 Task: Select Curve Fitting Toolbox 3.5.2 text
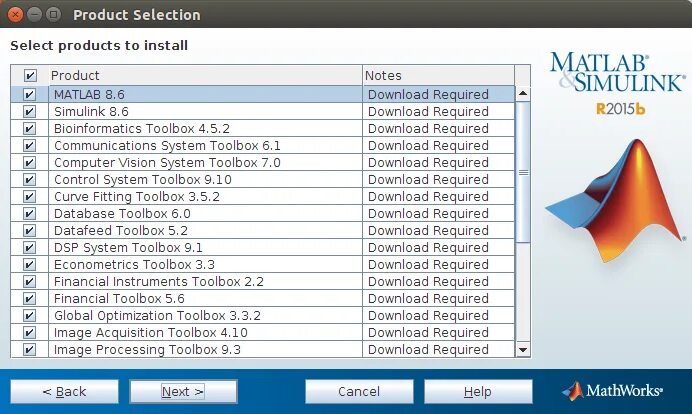coord(137,196)
